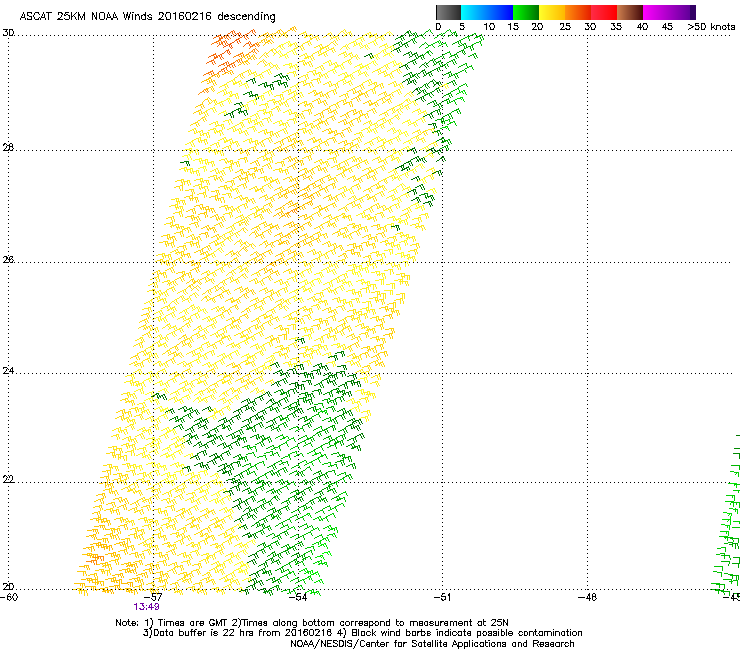Click the orange 25-30 knots color swatch
This screenshot has height=650, width=740.
coord(578,12)
